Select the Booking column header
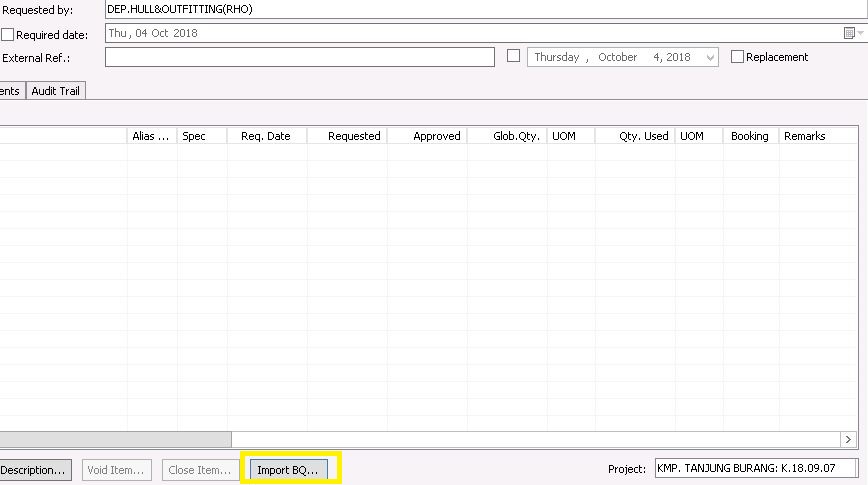 (750, 136)
